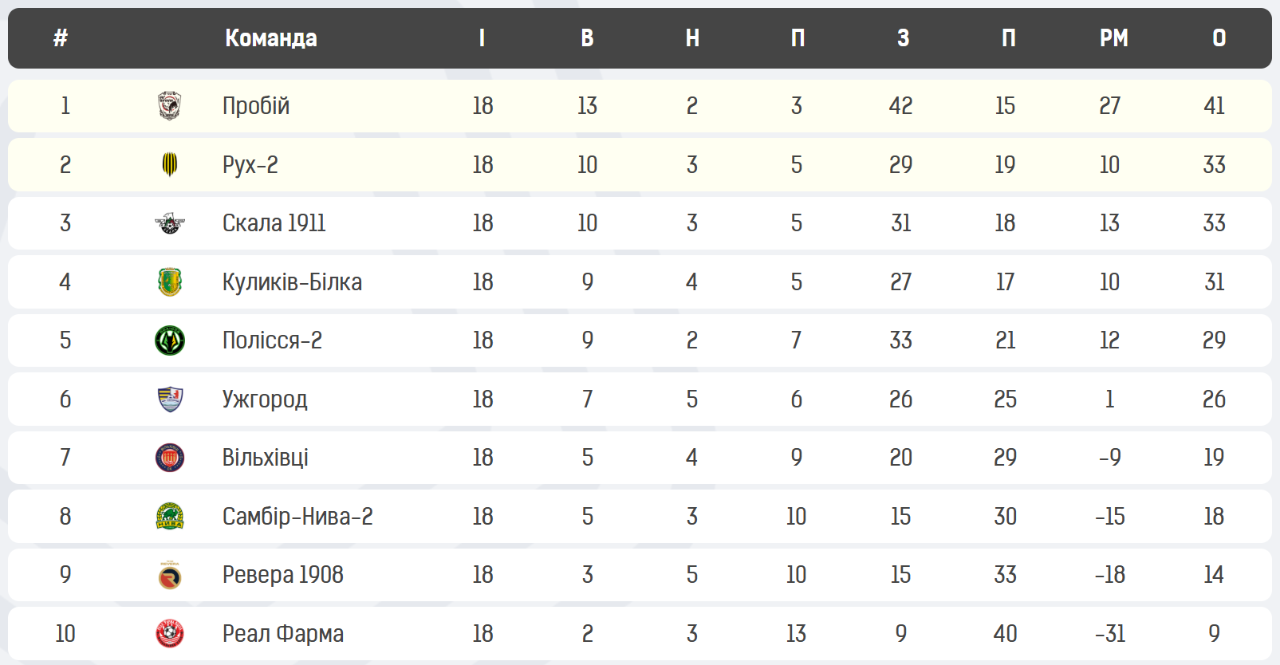Open the Пробій team name link
Viewport: 1280px width, 665px height.
(x=256, y=106)
